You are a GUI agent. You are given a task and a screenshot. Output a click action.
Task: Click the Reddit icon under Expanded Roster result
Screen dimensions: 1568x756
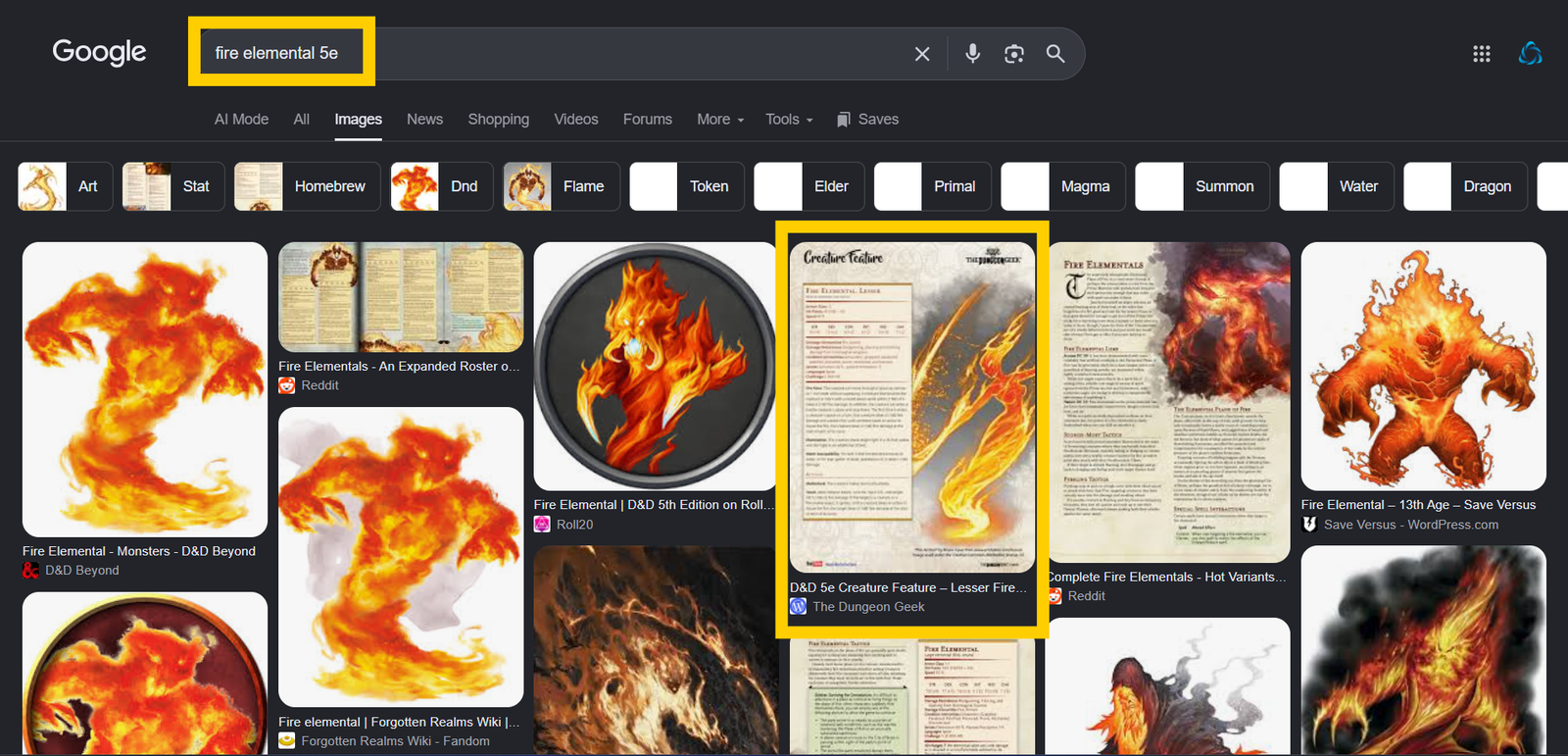click(287, 385)
